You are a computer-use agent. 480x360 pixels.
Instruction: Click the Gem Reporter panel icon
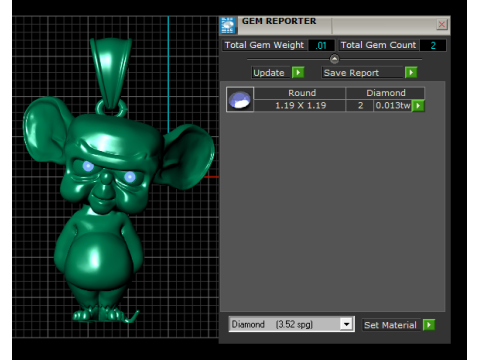(x=228, y=25)
